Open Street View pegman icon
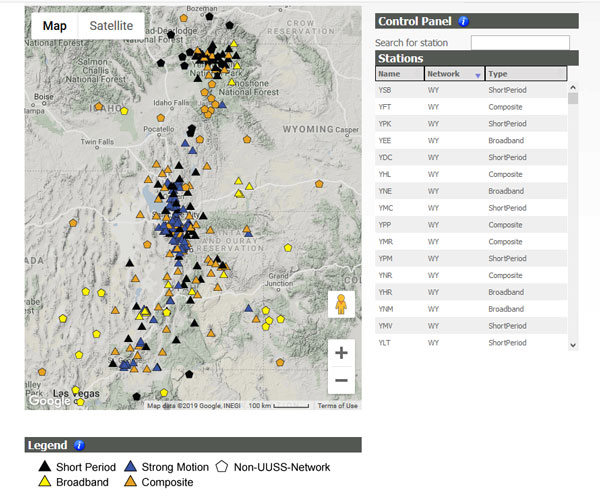This screenshot has height=496, width=600. click(341, 304)
